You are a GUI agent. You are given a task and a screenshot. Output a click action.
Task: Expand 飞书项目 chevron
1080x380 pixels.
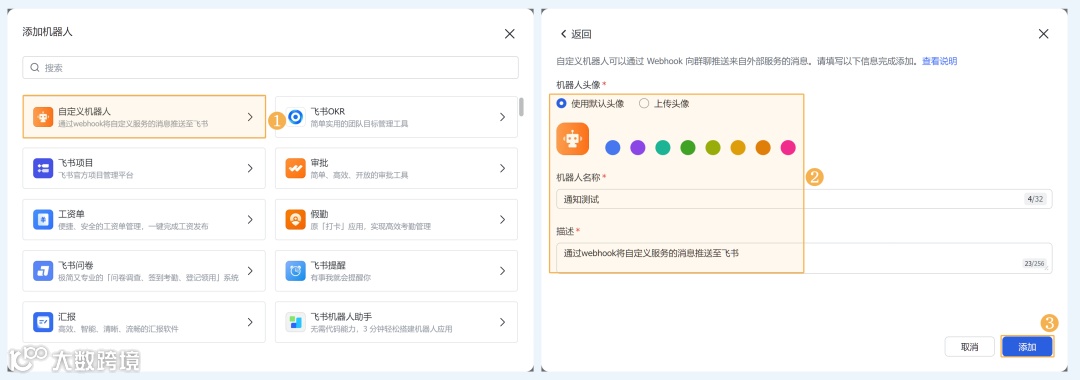250,168
